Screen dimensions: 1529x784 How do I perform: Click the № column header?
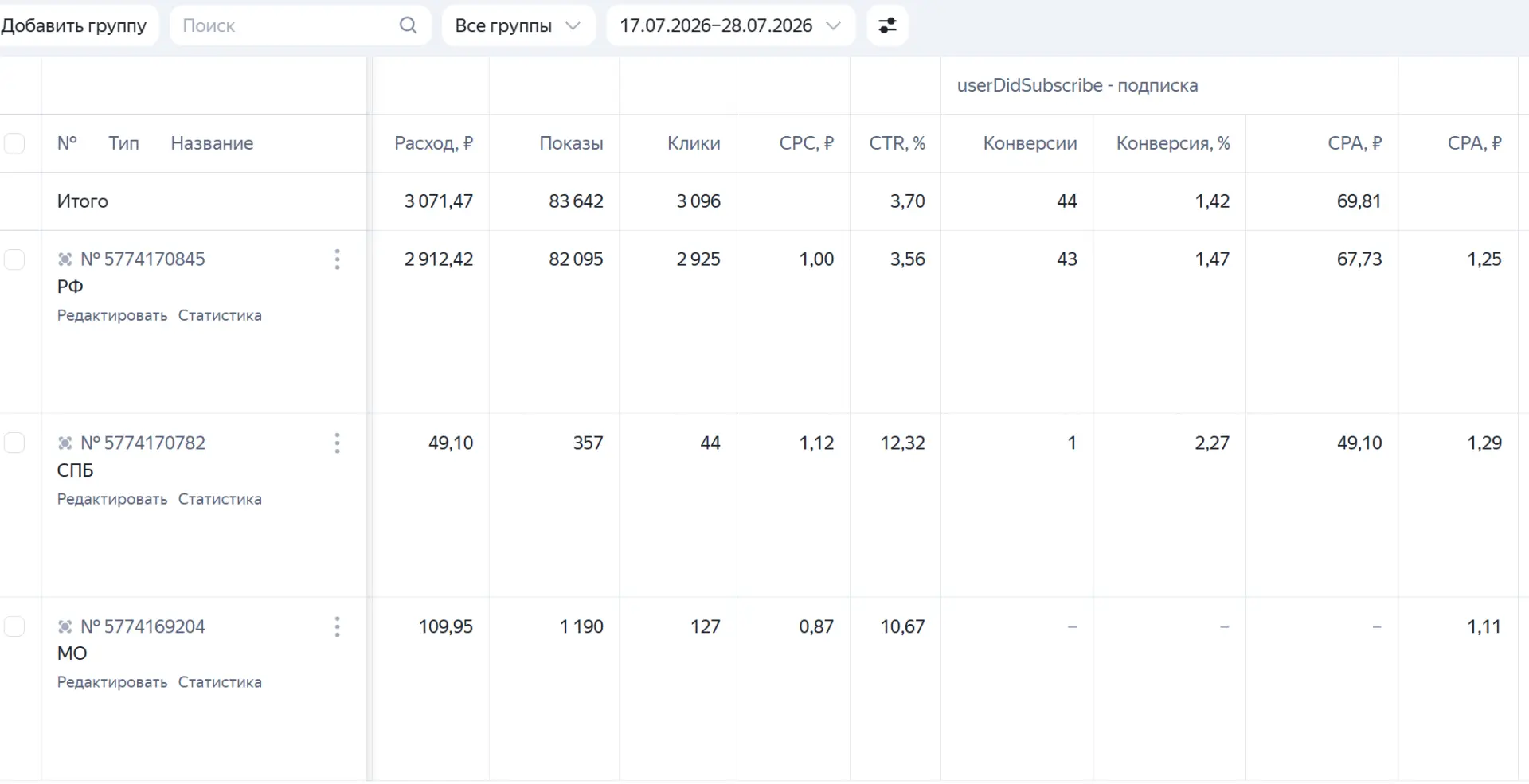(x=67, y=143)
